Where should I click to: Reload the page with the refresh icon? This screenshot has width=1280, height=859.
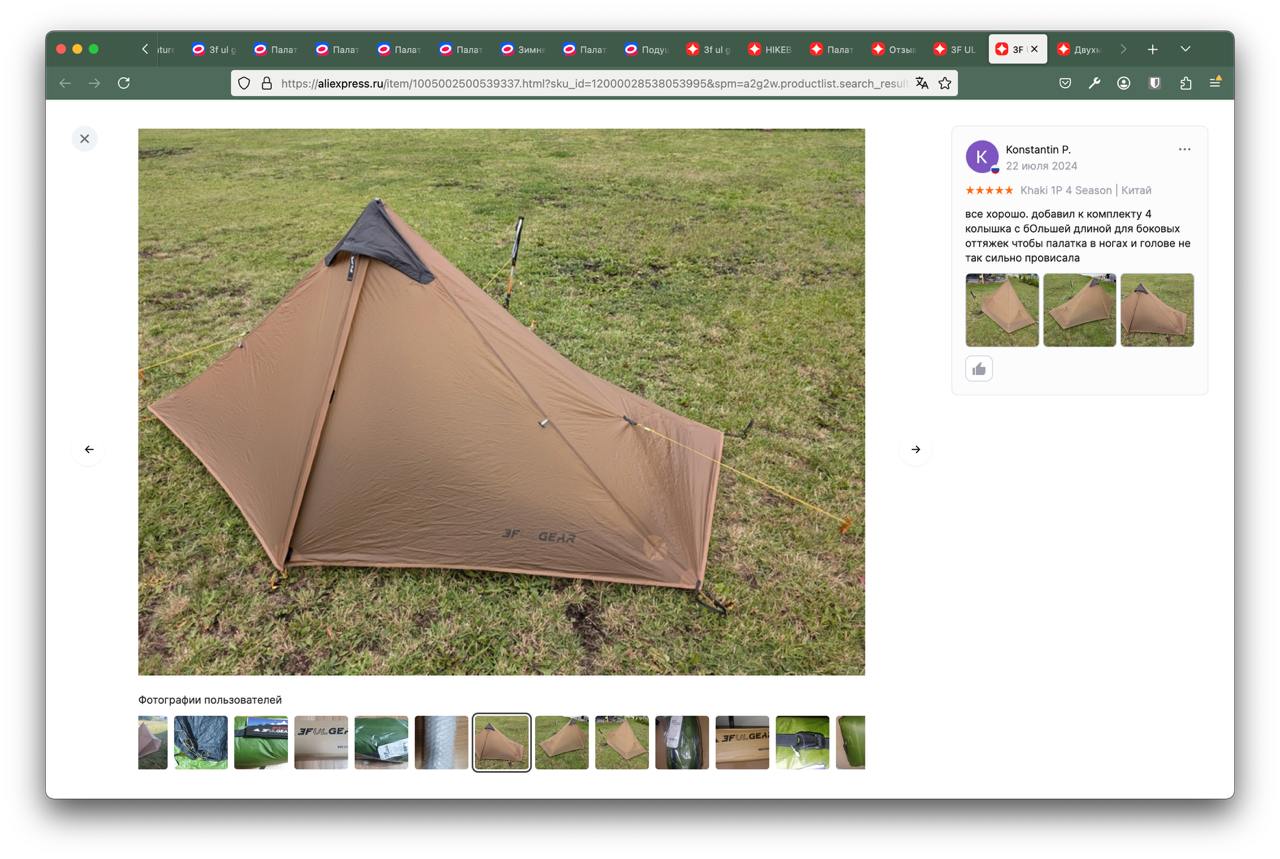[124, 83]
